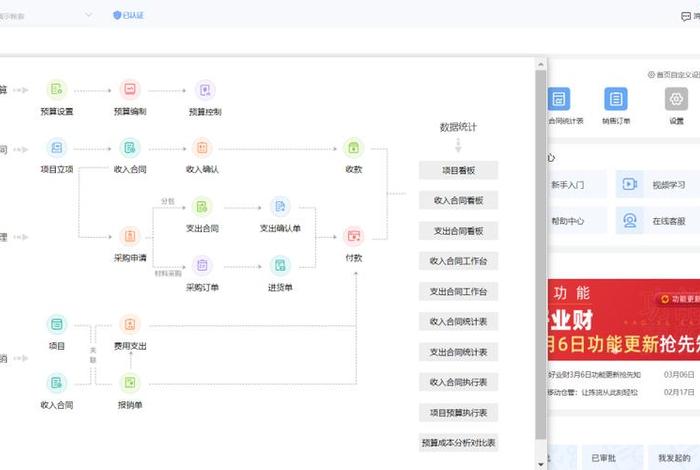The height and width of the screenshot is (470, 700).
Task: Click the 收入确认 icon
Action: [x=202, y=148]
